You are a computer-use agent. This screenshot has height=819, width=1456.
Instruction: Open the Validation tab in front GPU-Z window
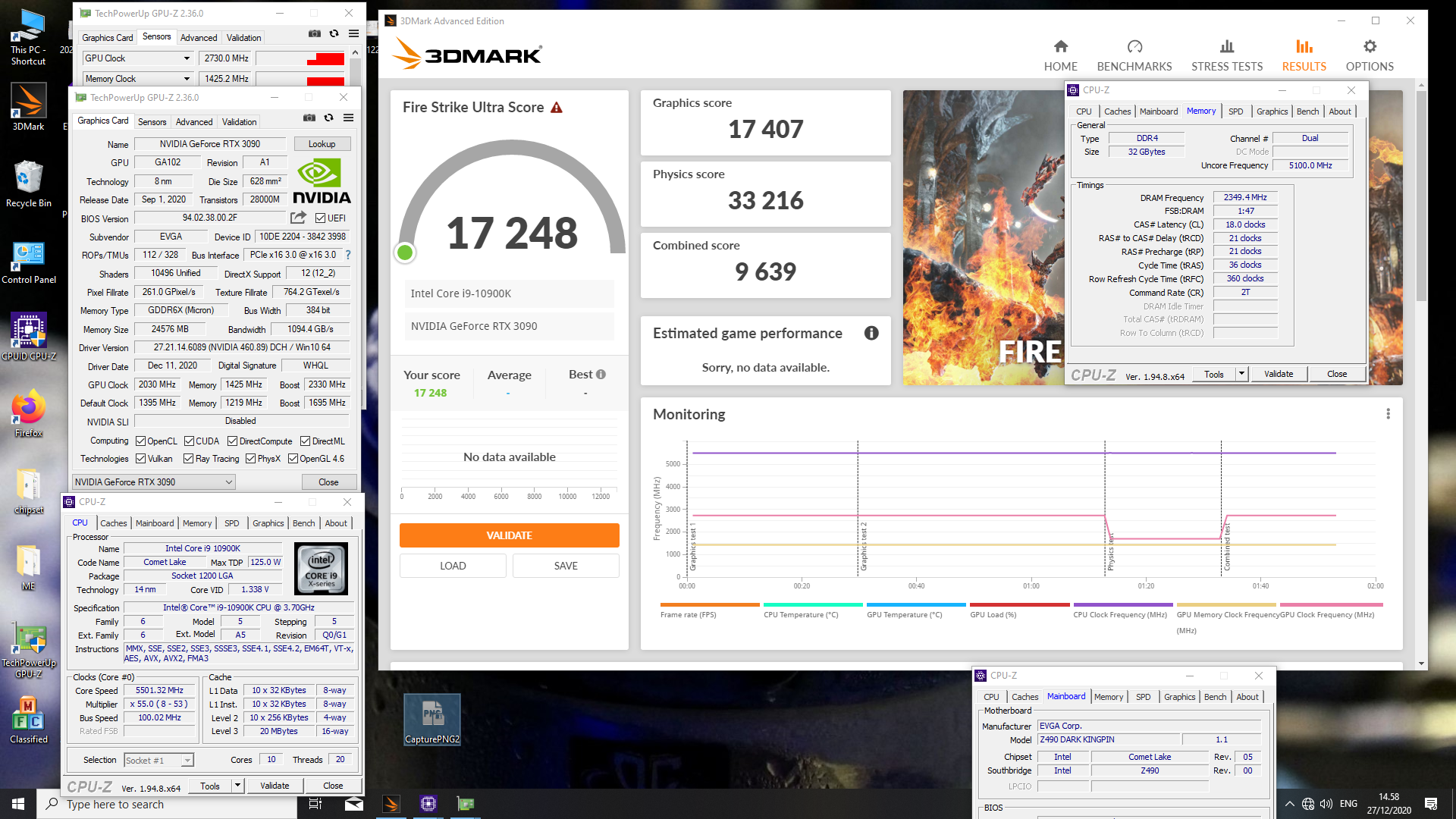point(239,122)
